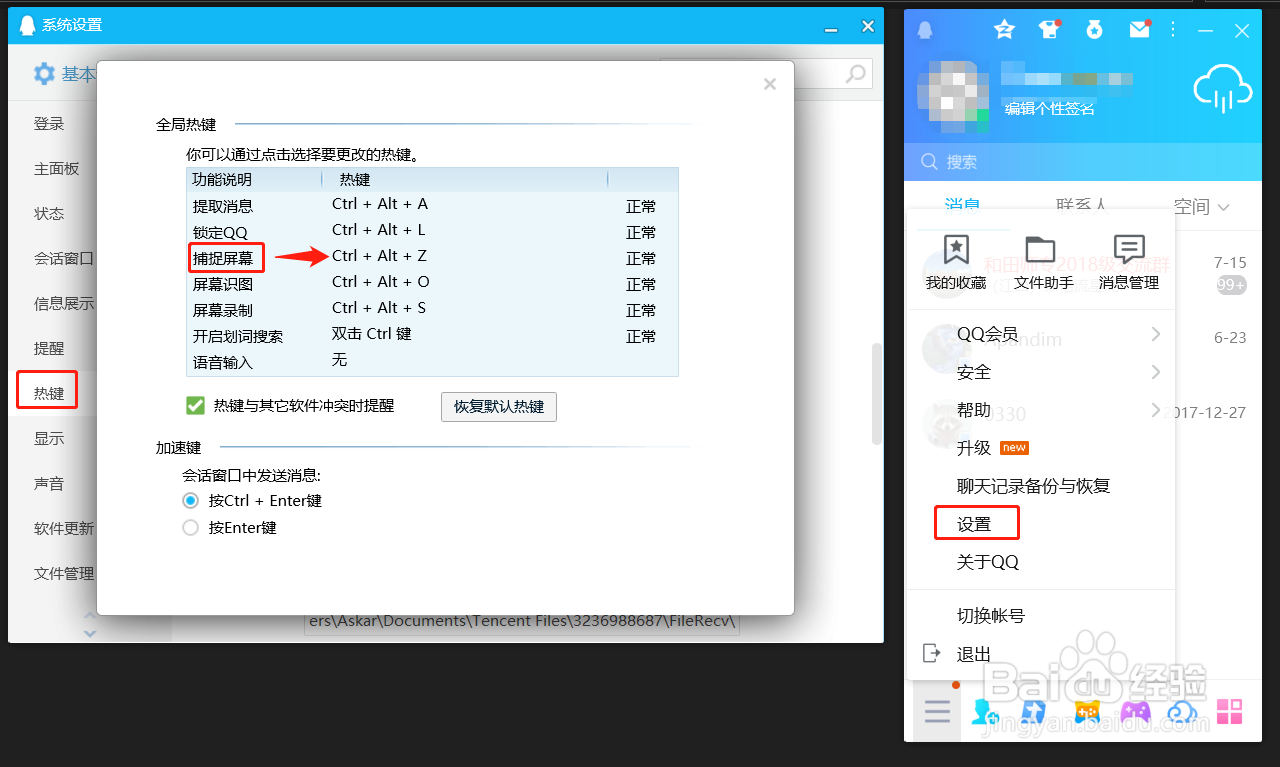
Task: Switch to 联系人 tab
Action: (x=1081, y=205)
